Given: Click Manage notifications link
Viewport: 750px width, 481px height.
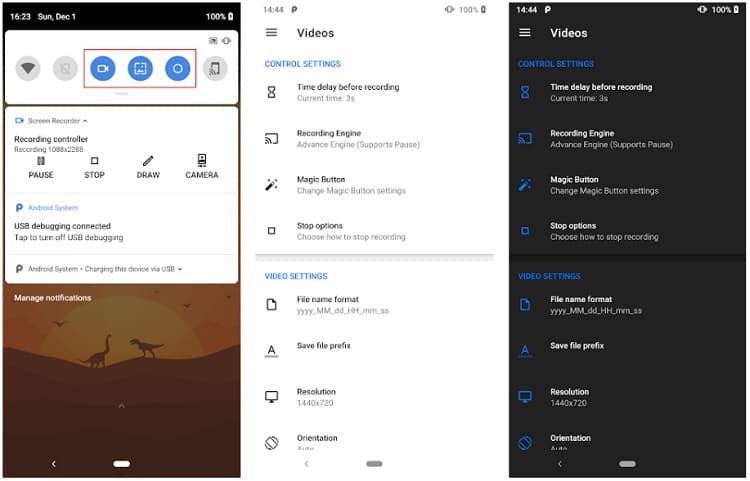Looking at the screenshot, I should tap(52, 298).
